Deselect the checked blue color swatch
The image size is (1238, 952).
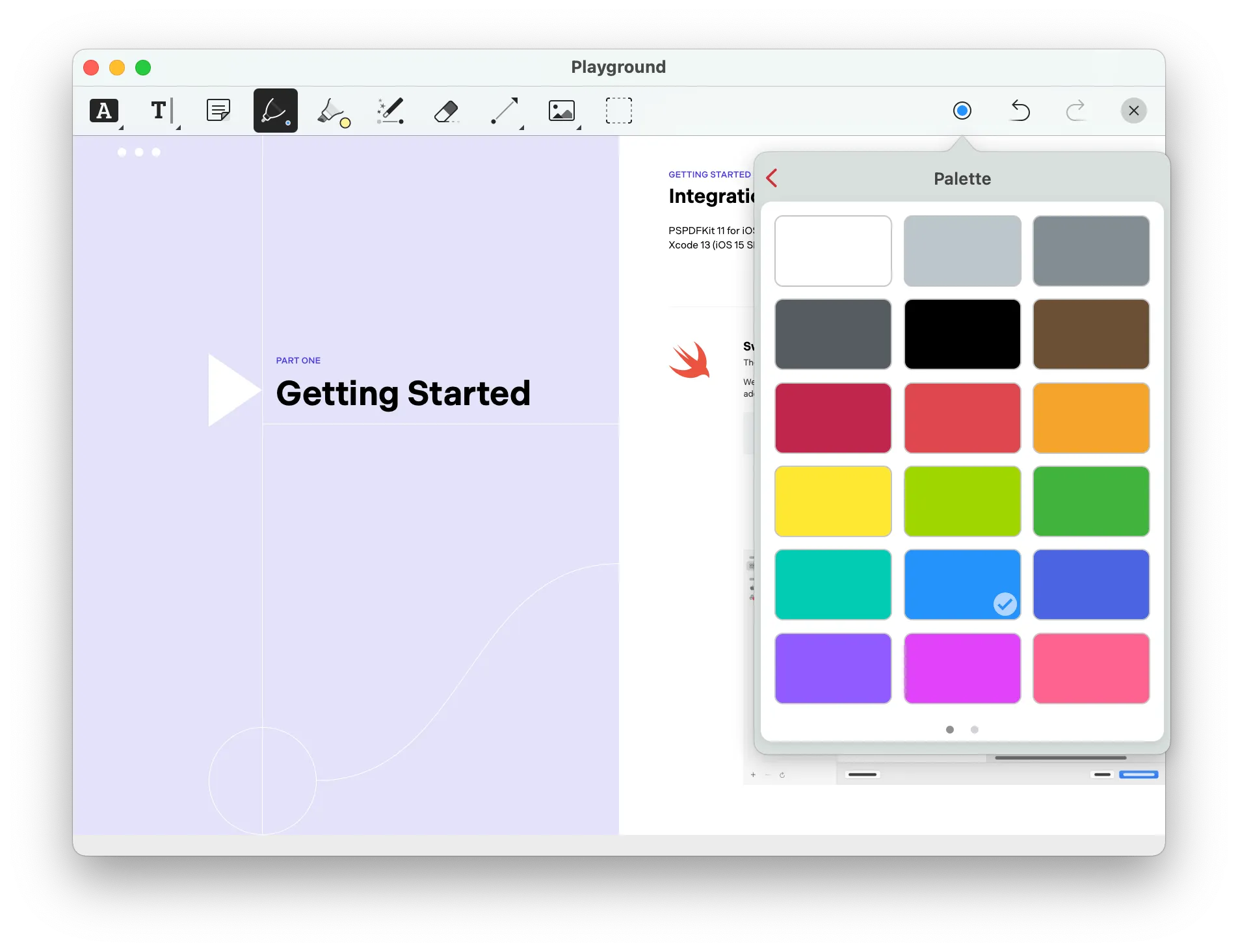(x=962, y=585)
